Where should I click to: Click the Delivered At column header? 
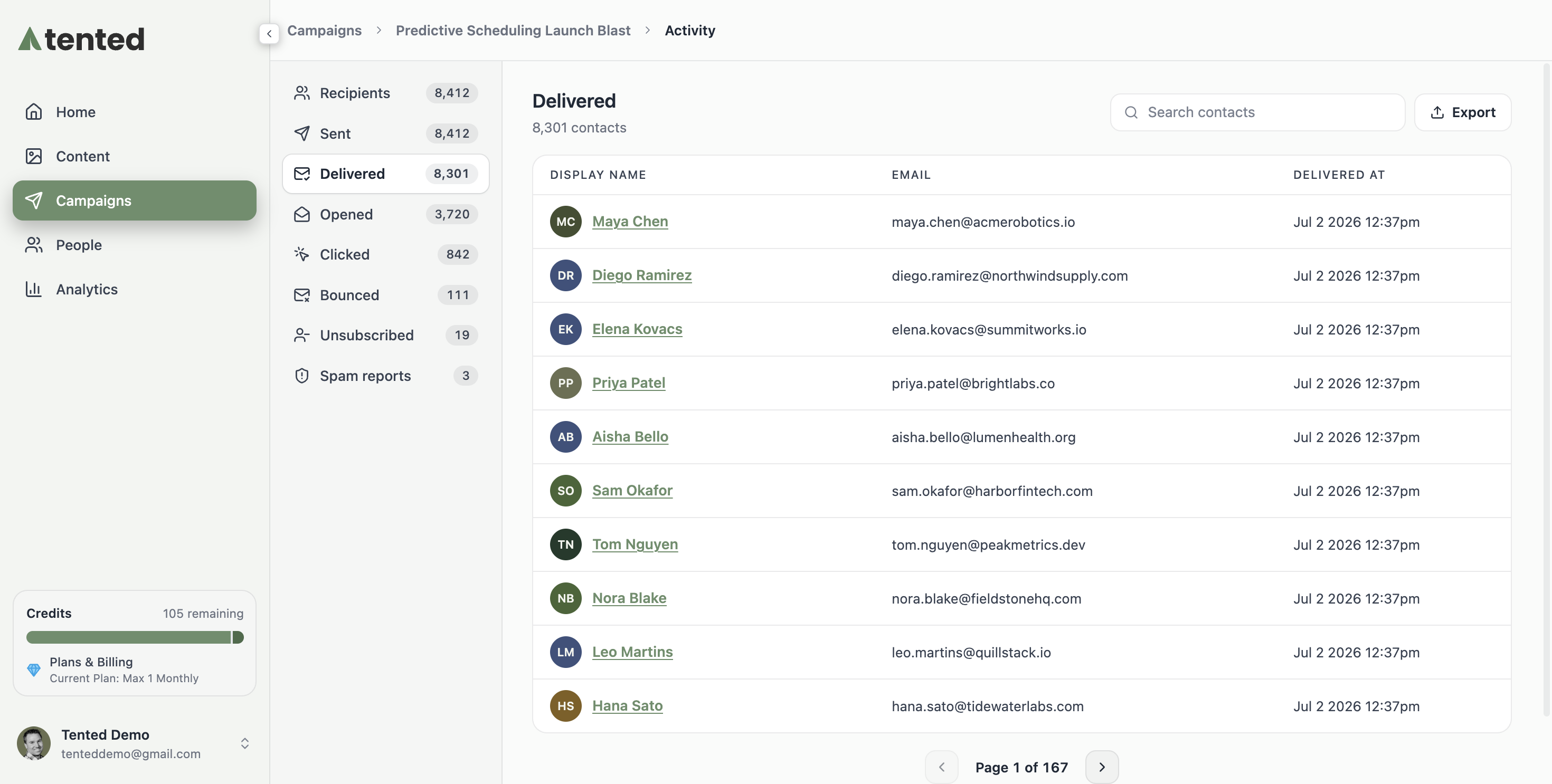click(x=1339, y=175)
